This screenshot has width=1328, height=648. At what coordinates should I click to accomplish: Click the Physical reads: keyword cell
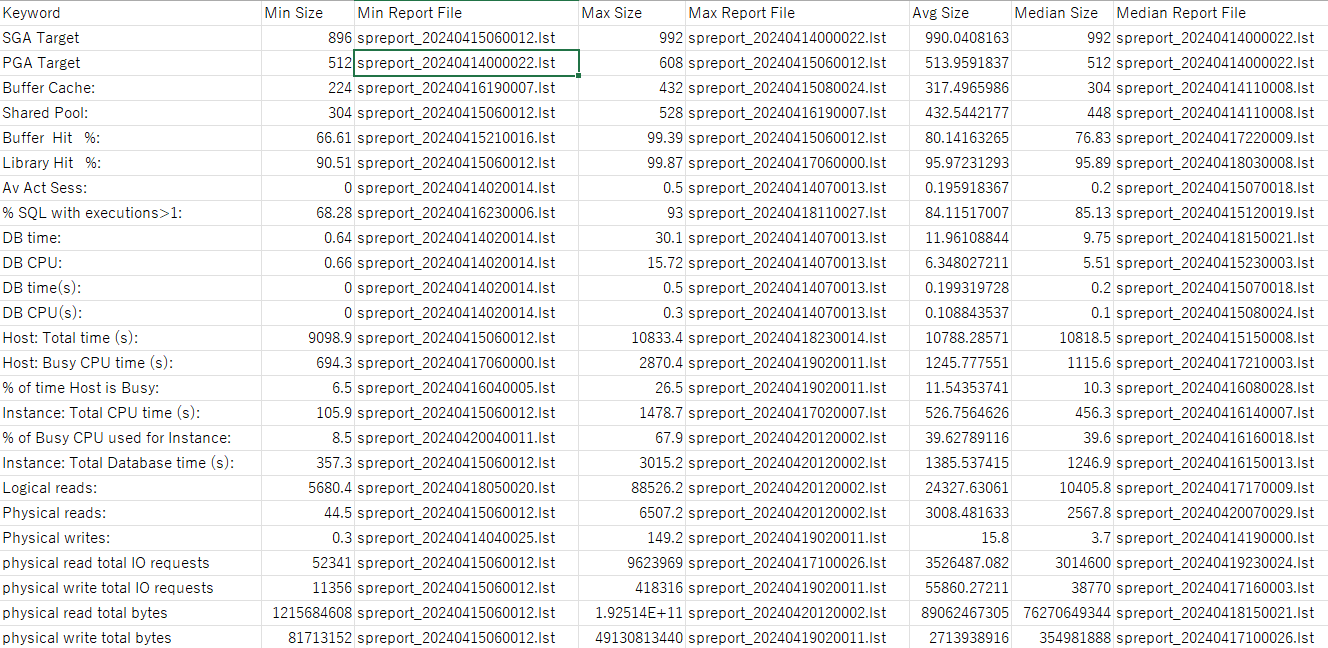coord(131,513)
